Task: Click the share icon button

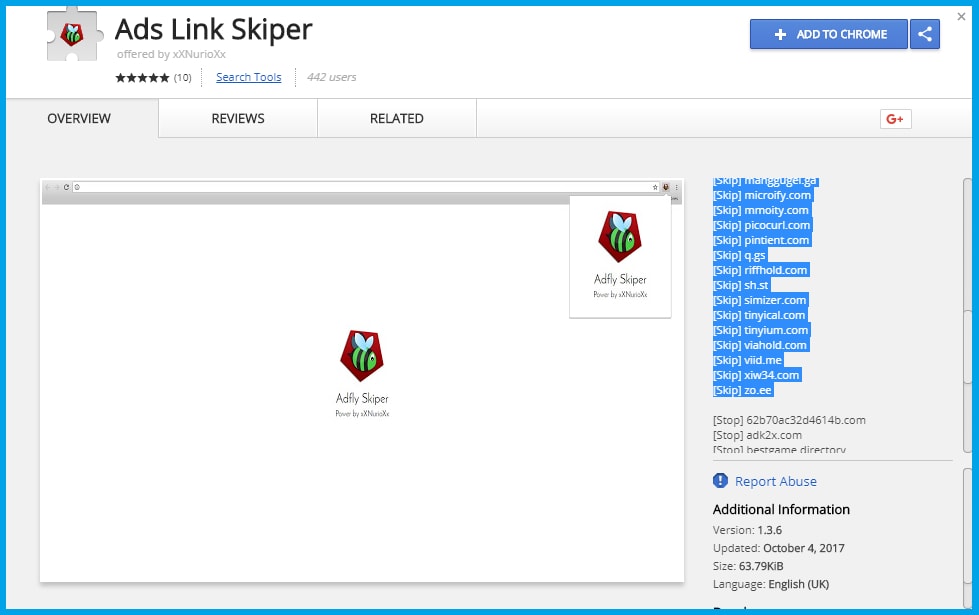Action: tap(925, 34)
